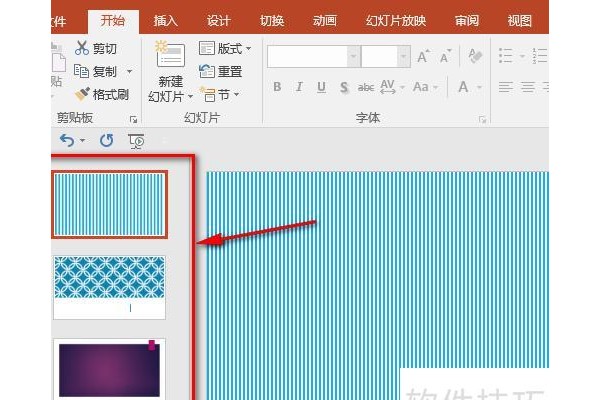600x400 pixels.
Task: Center align the text
Action: [x=528, y=87]
